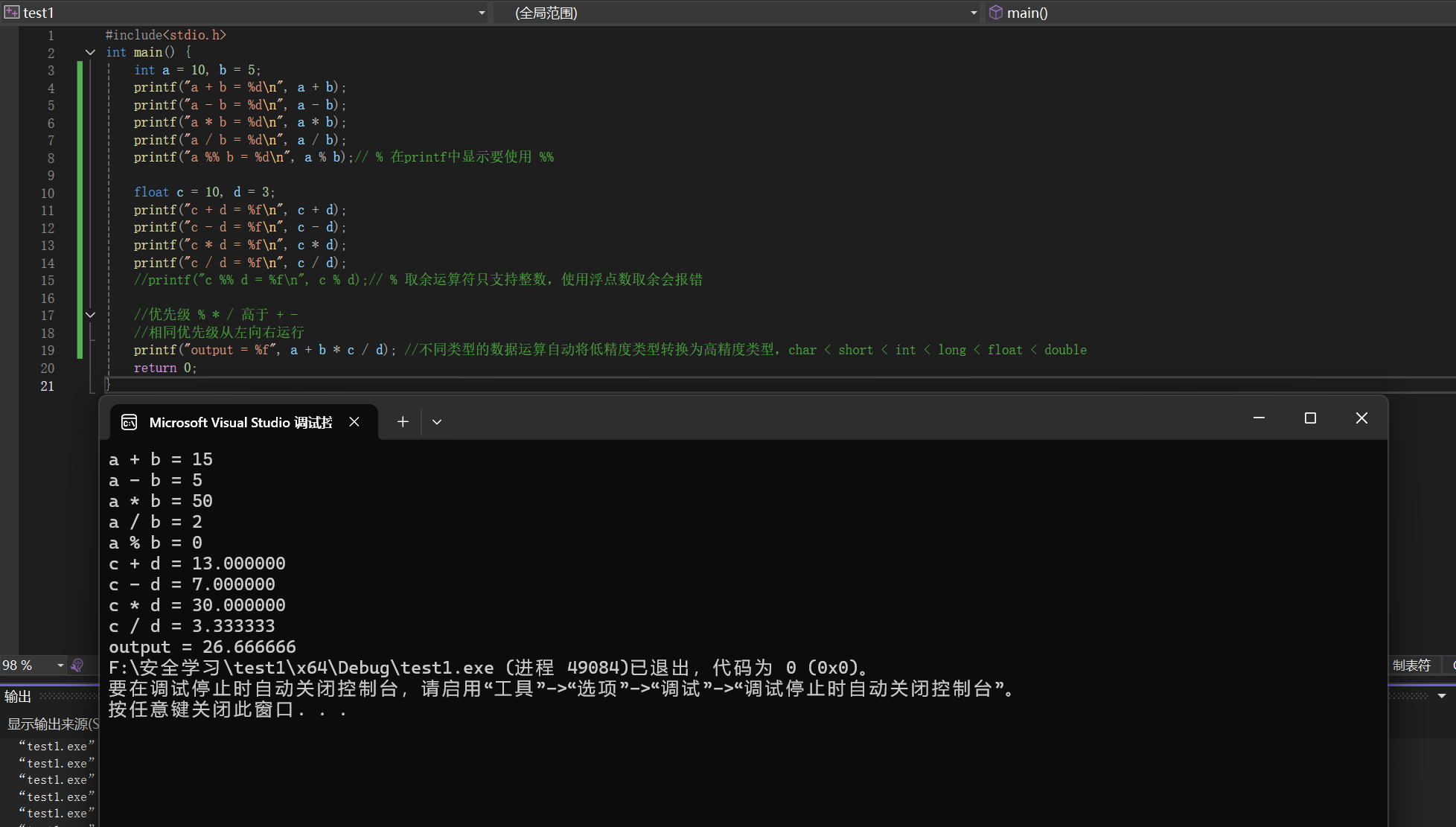1456x827 pixels.
Task: Open the test1 project scope dropdown
Action: click(482, 13)
